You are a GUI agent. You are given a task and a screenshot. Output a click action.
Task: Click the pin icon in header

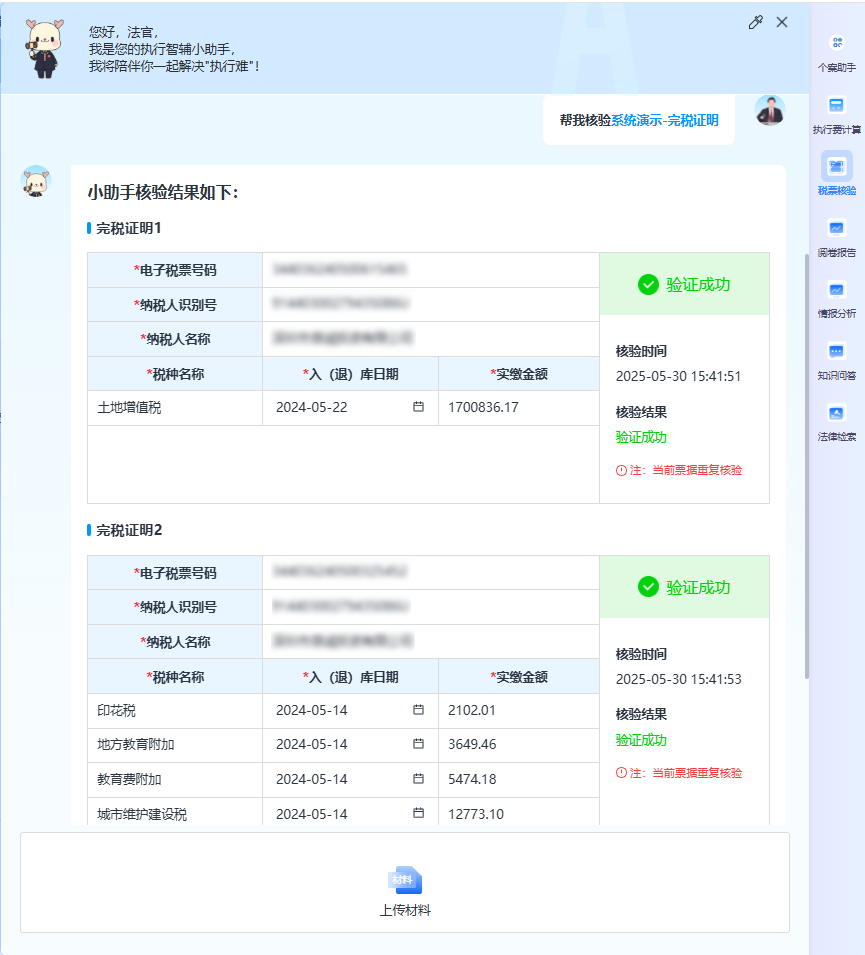(755, 22)
